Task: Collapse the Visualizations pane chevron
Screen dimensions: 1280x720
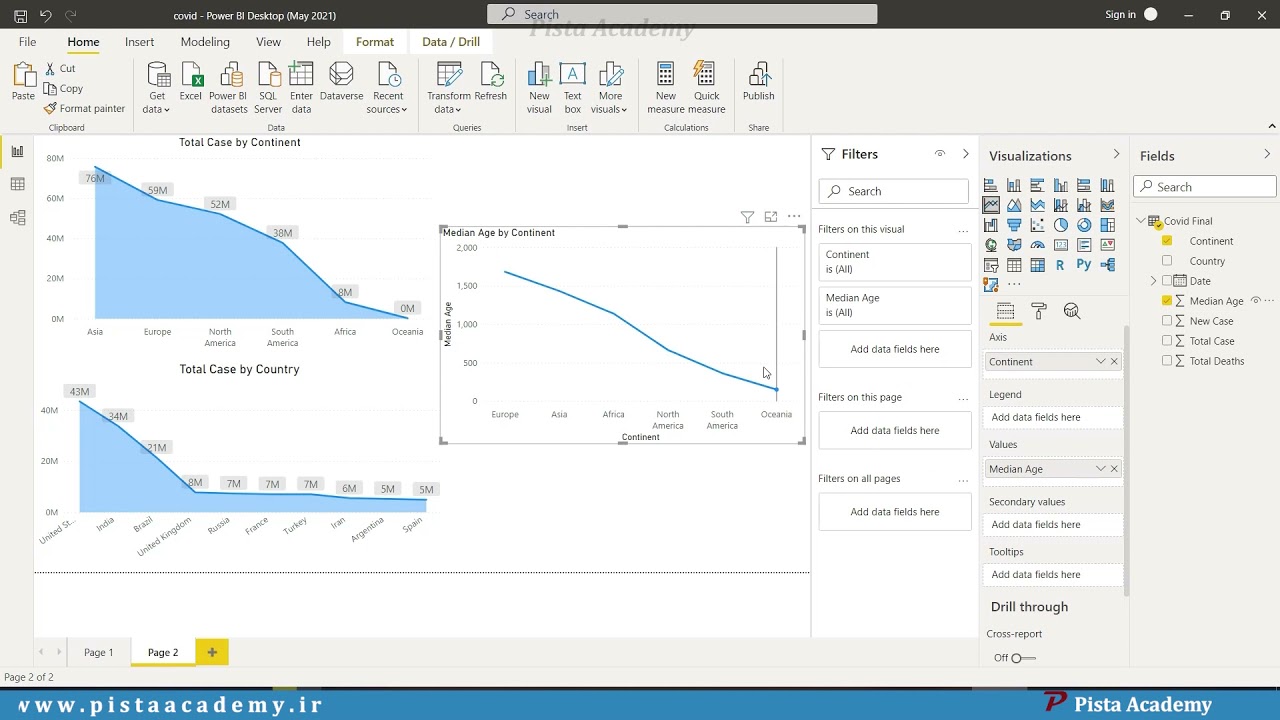Action: click(x=1116, y=154)
